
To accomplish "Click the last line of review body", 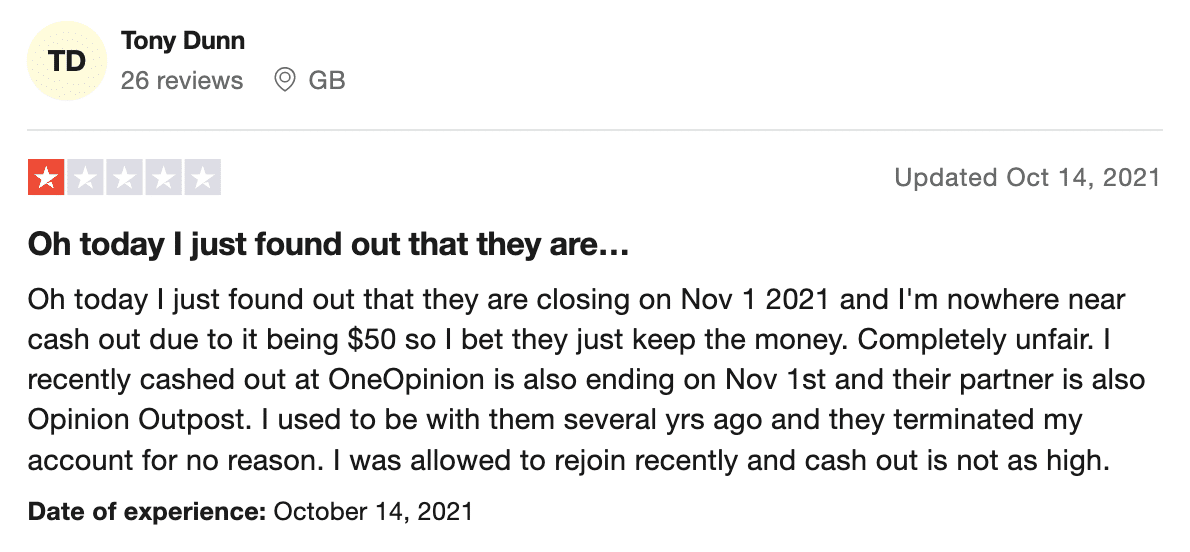I will click(x=569, y=461).
